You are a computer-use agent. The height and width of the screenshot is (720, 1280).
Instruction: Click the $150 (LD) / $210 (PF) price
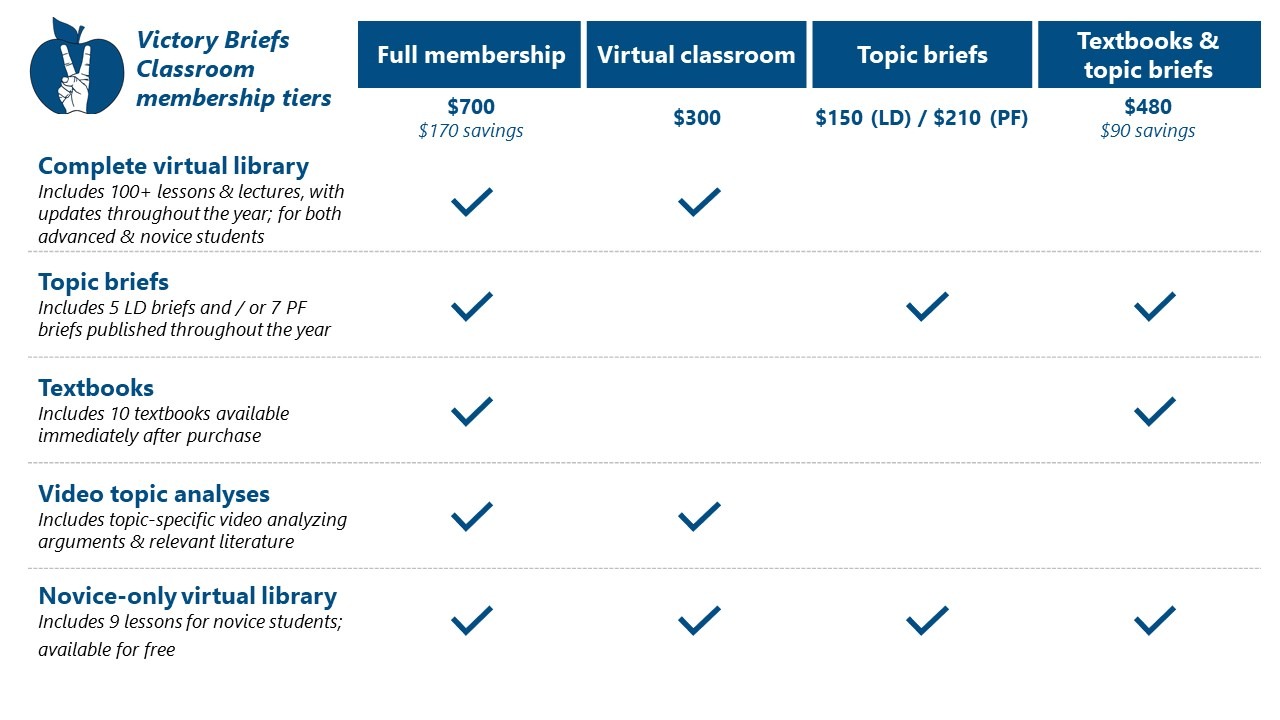click(922, 118)
